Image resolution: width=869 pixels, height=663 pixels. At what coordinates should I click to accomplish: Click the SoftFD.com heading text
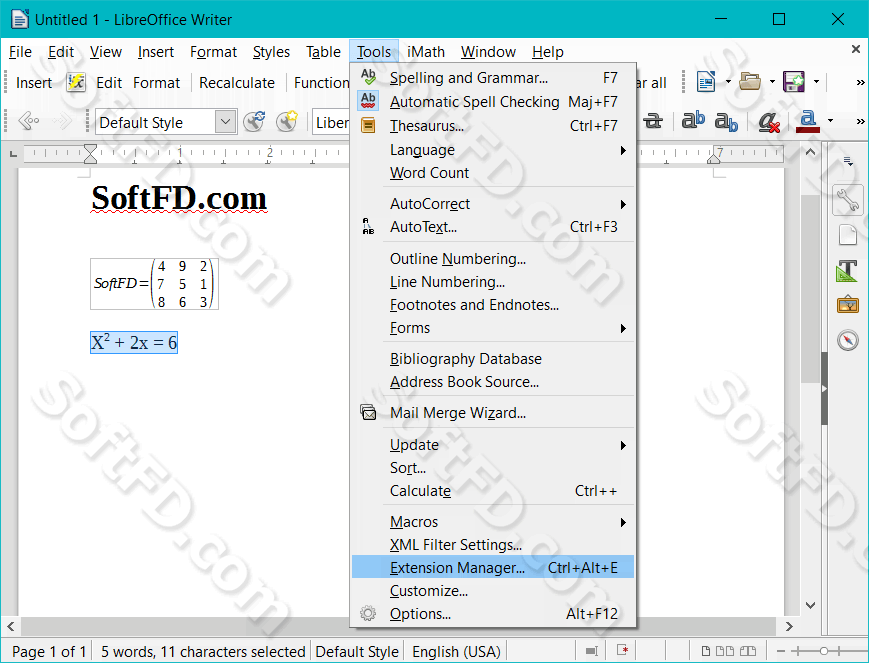pos(179,198)
